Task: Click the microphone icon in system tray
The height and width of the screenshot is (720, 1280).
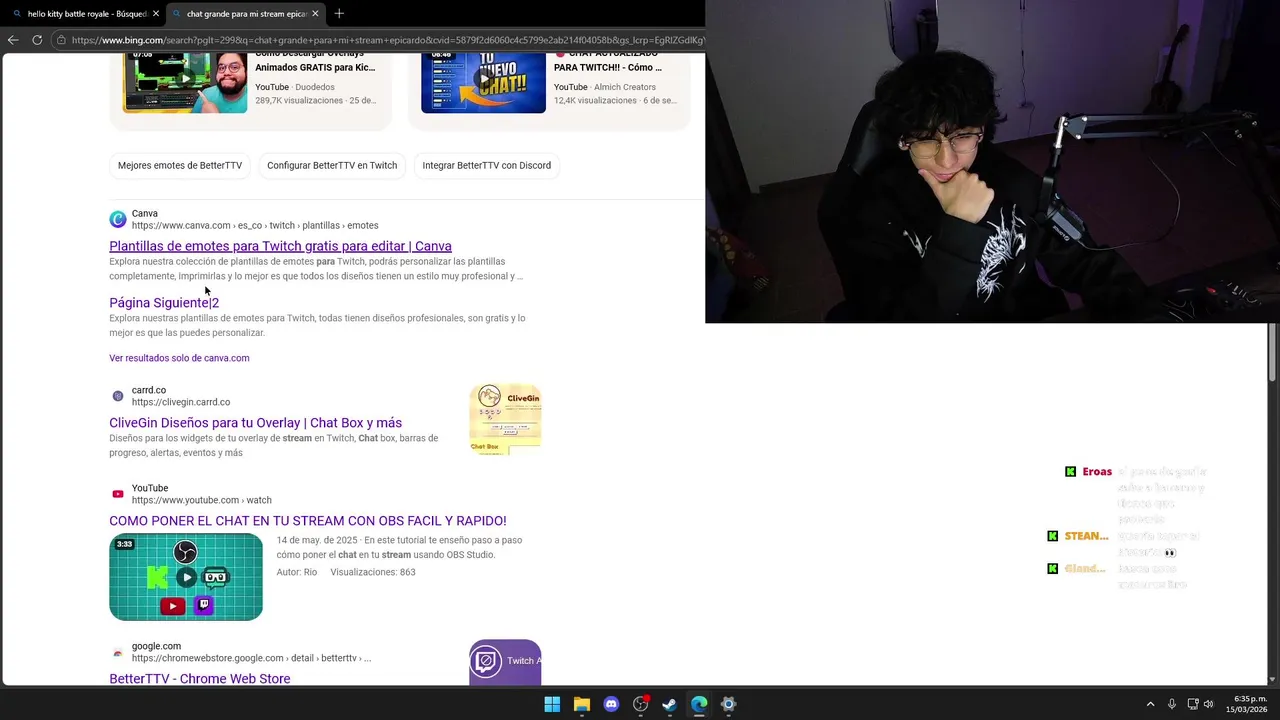Action: [1172, 704]
